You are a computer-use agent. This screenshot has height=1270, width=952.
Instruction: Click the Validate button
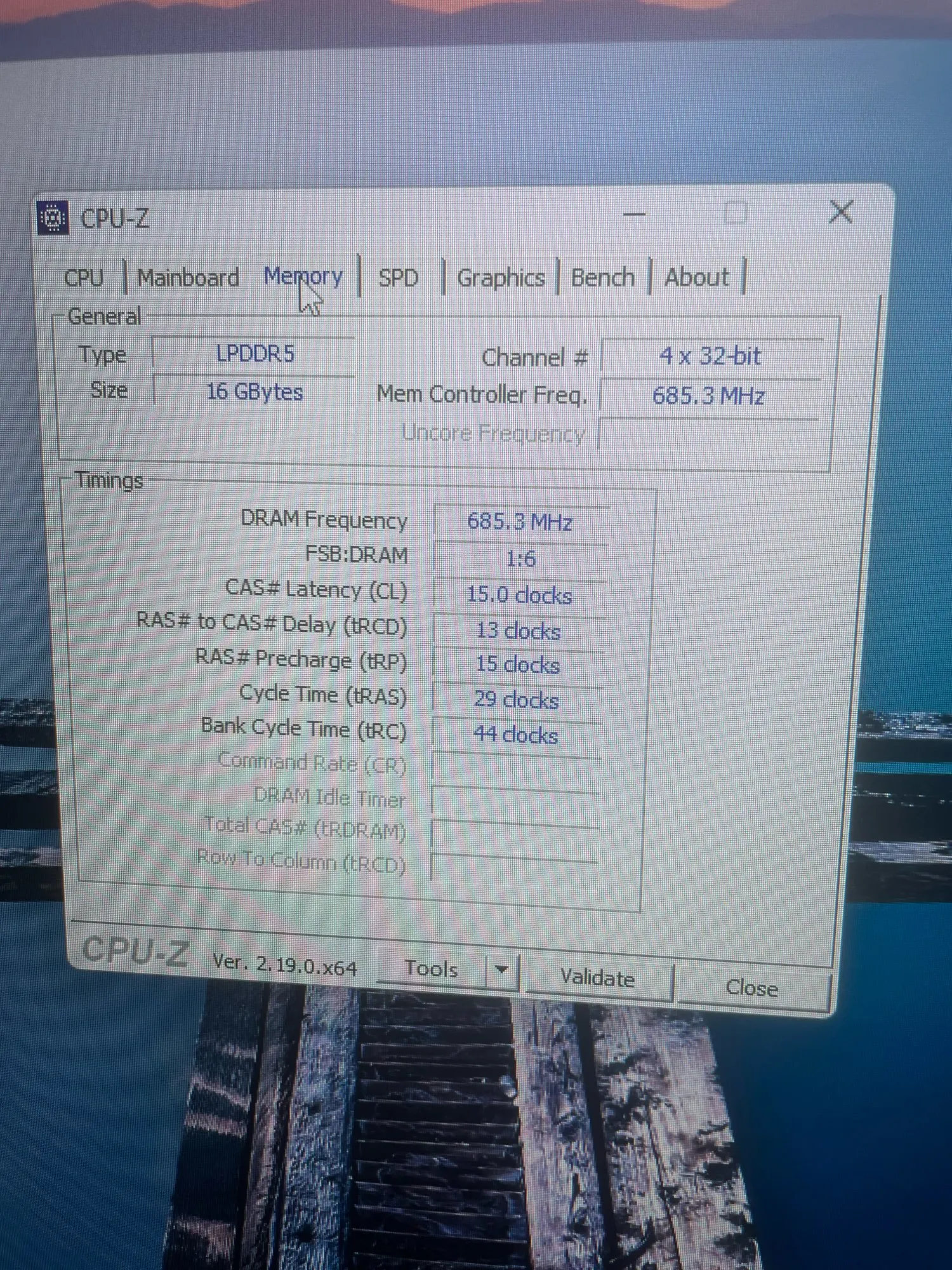597,978
